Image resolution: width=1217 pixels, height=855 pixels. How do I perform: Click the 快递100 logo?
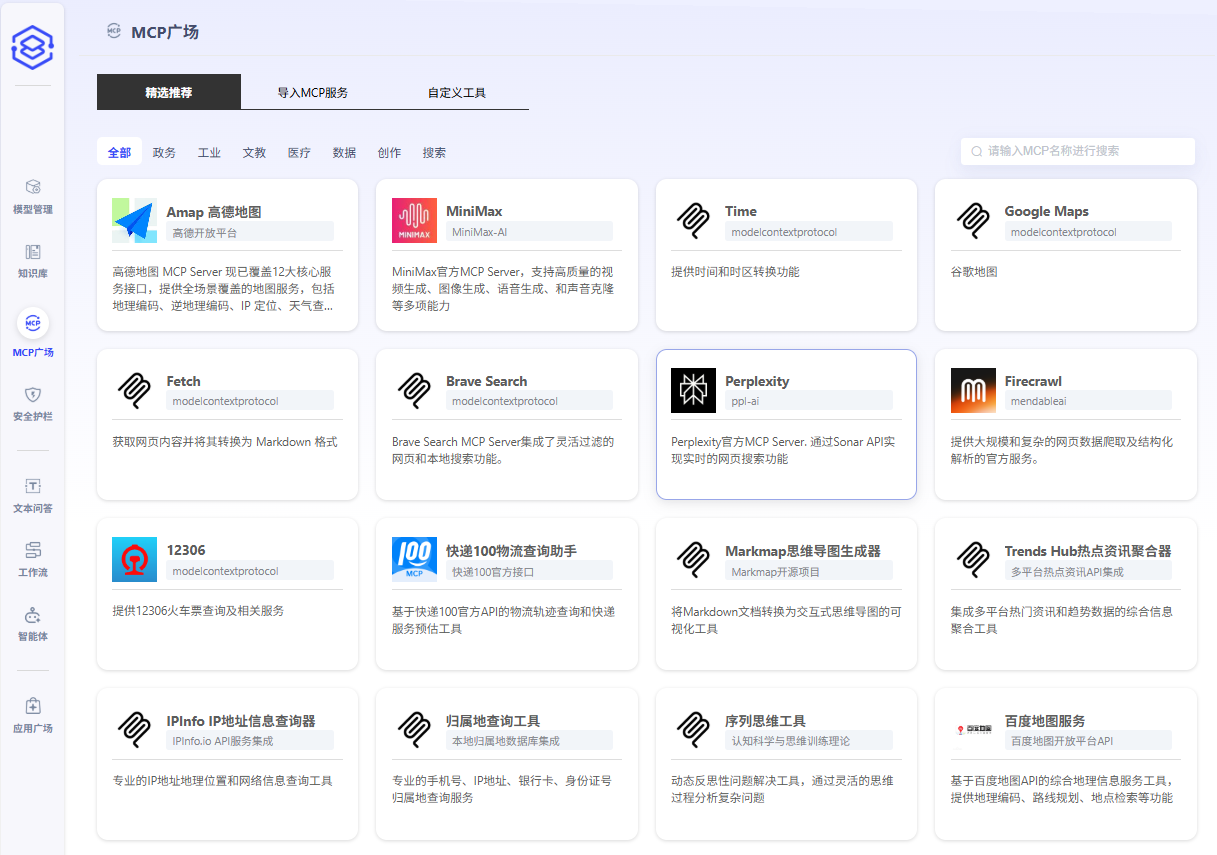click(x=414, y=560)
